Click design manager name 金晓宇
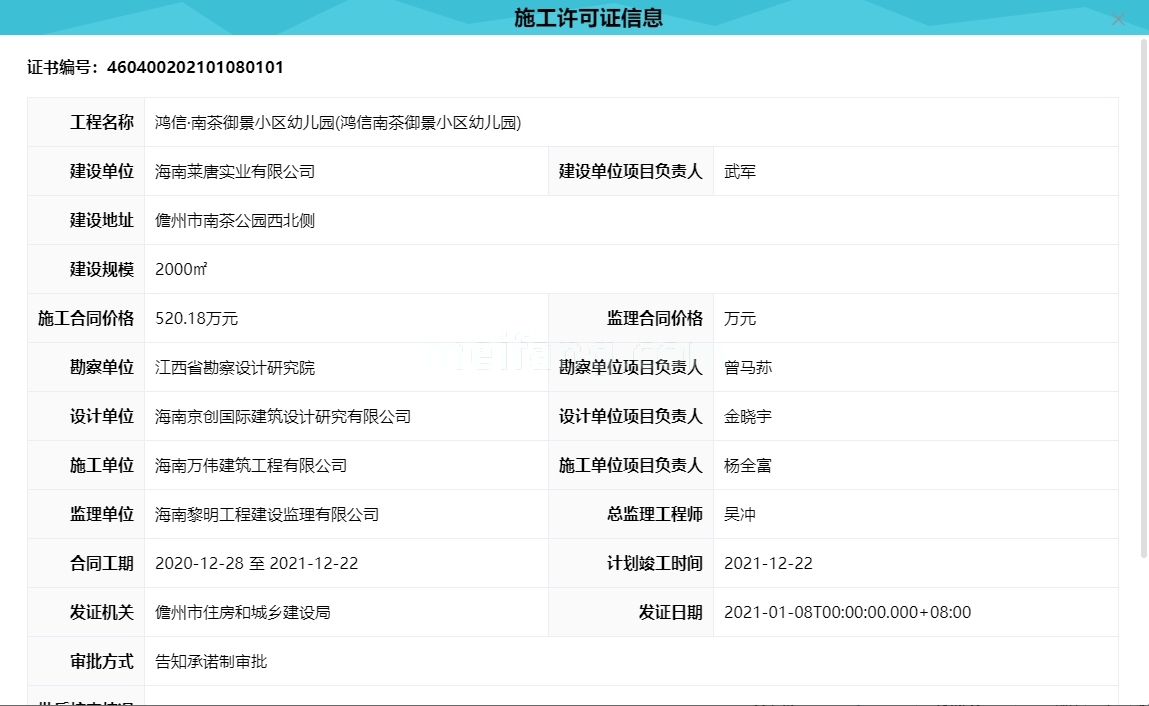Image resolution: width=1149 pixels, height=706 pixels. 748,417
